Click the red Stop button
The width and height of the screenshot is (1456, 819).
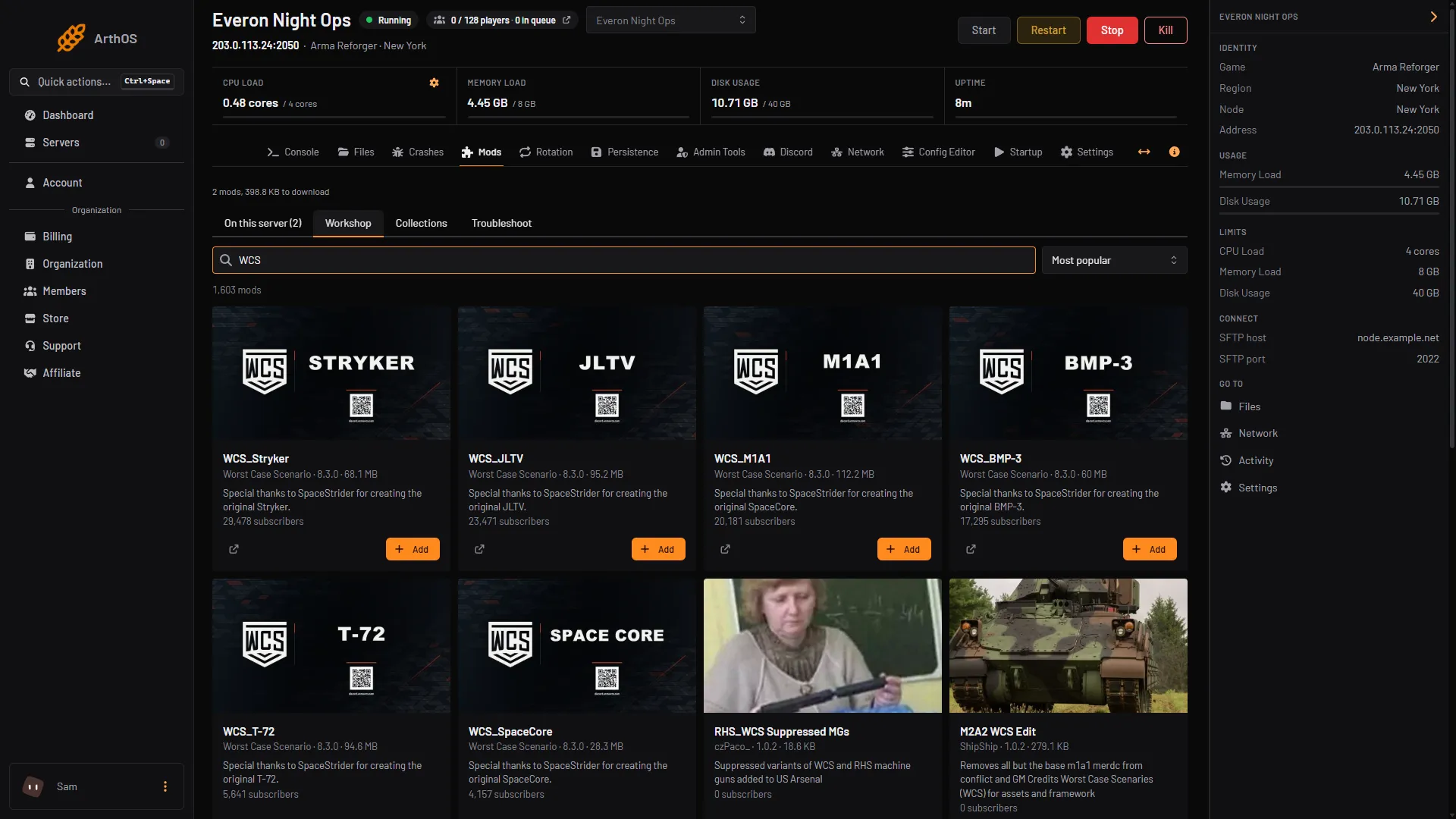click(1112, 30)
